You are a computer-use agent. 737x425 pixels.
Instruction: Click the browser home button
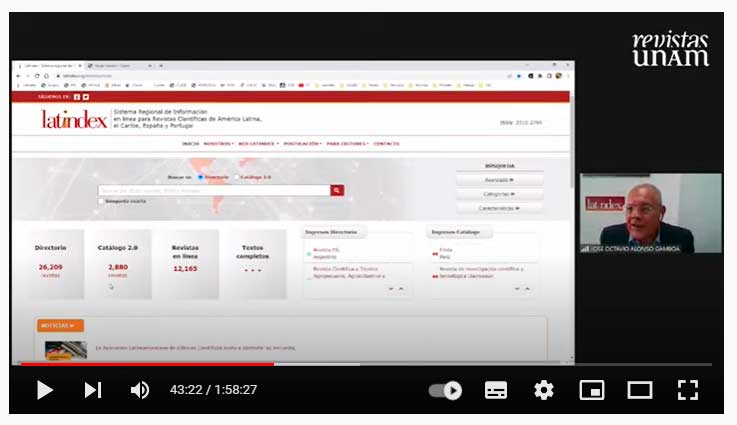pos(46,76)
